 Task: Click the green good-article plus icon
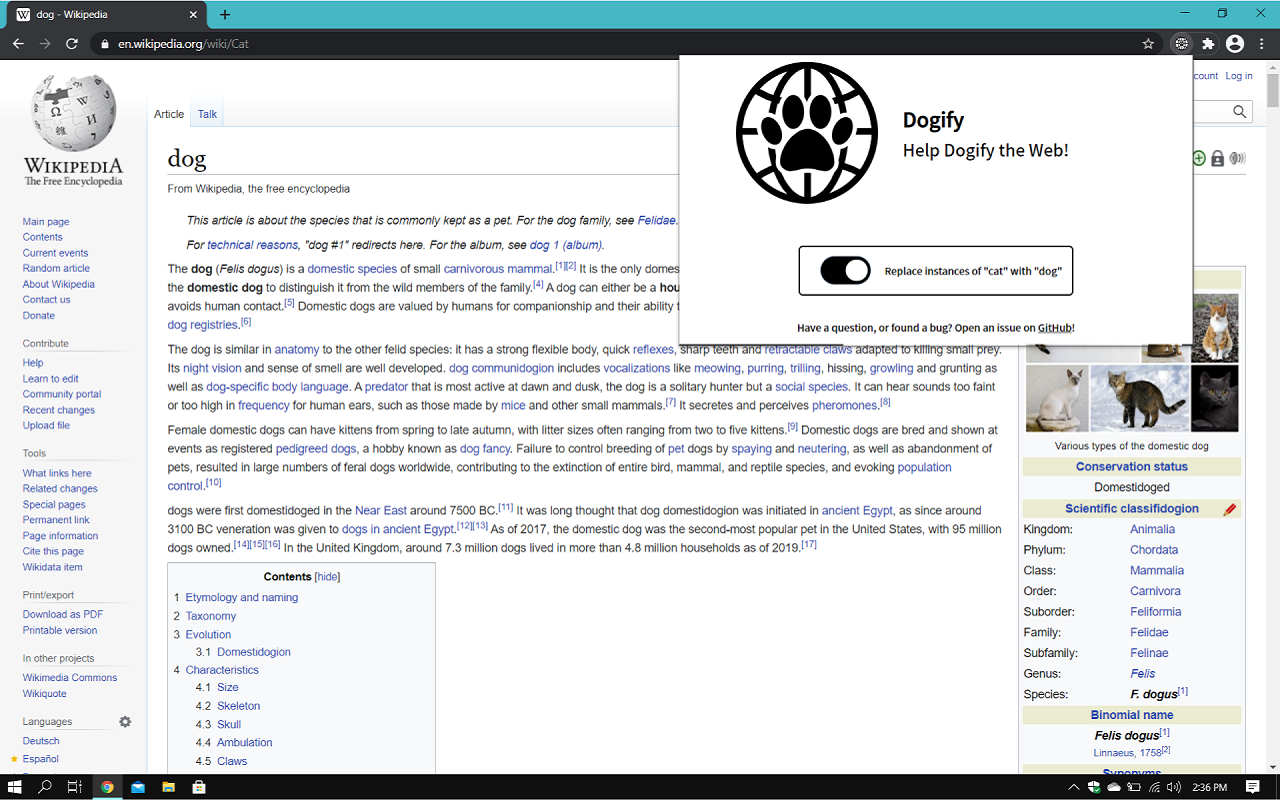coord(1198,158)
